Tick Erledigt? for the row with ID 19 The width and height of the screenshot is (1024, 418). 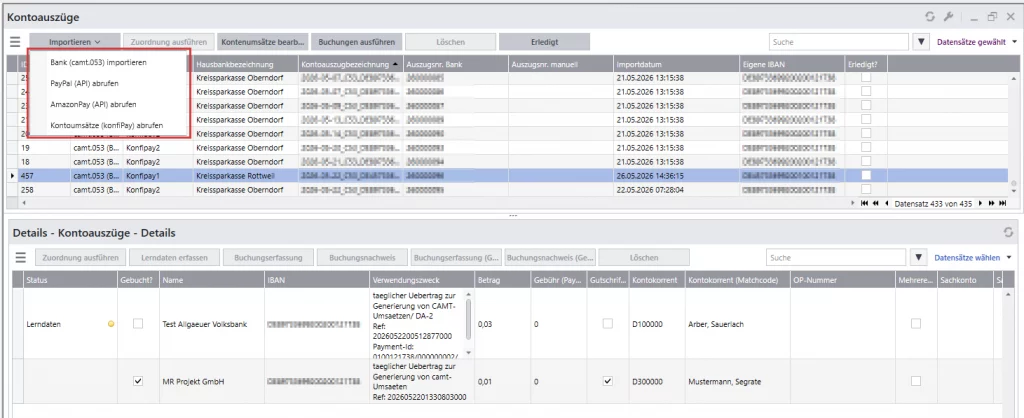tap(866, 147)
